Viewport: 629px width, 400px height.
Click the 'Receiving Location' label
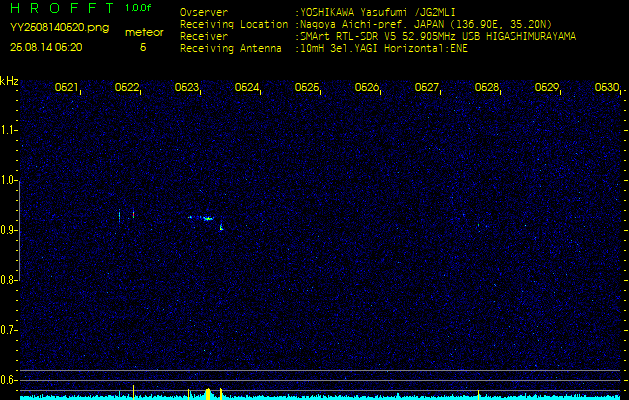[x=234, y=24]
